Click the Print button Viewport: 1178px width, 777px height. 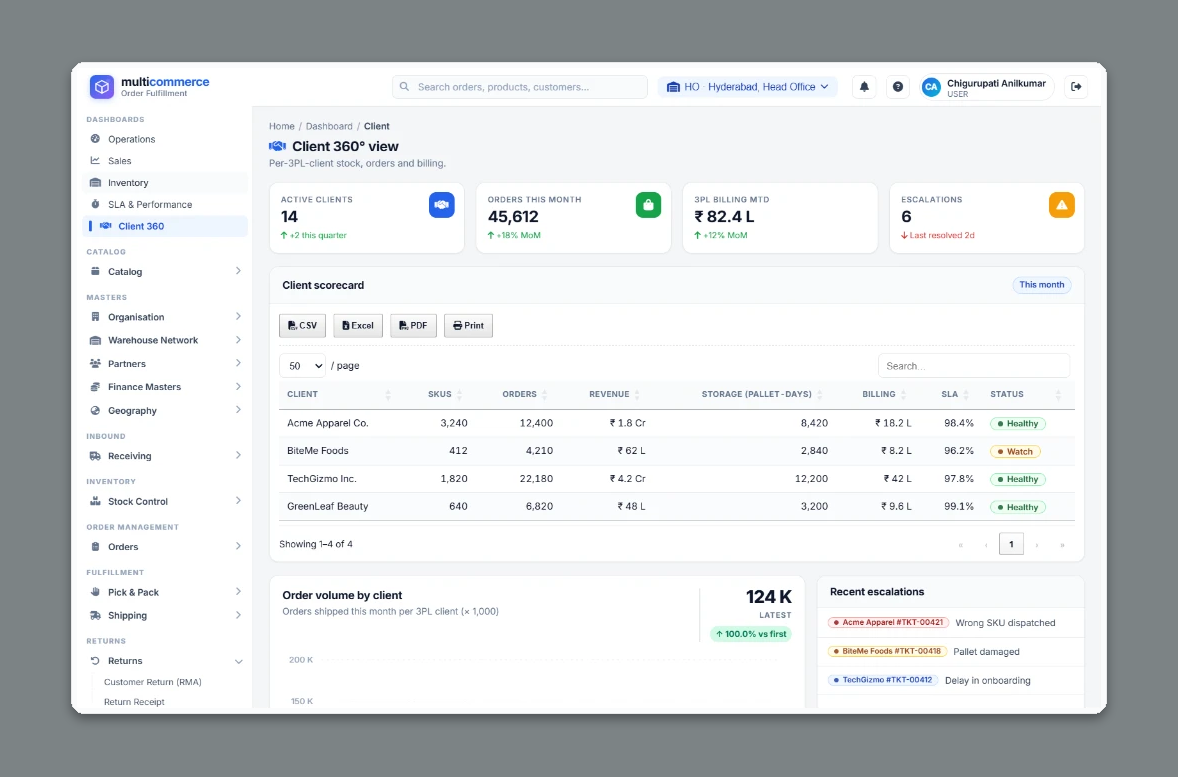click(468, 325)
